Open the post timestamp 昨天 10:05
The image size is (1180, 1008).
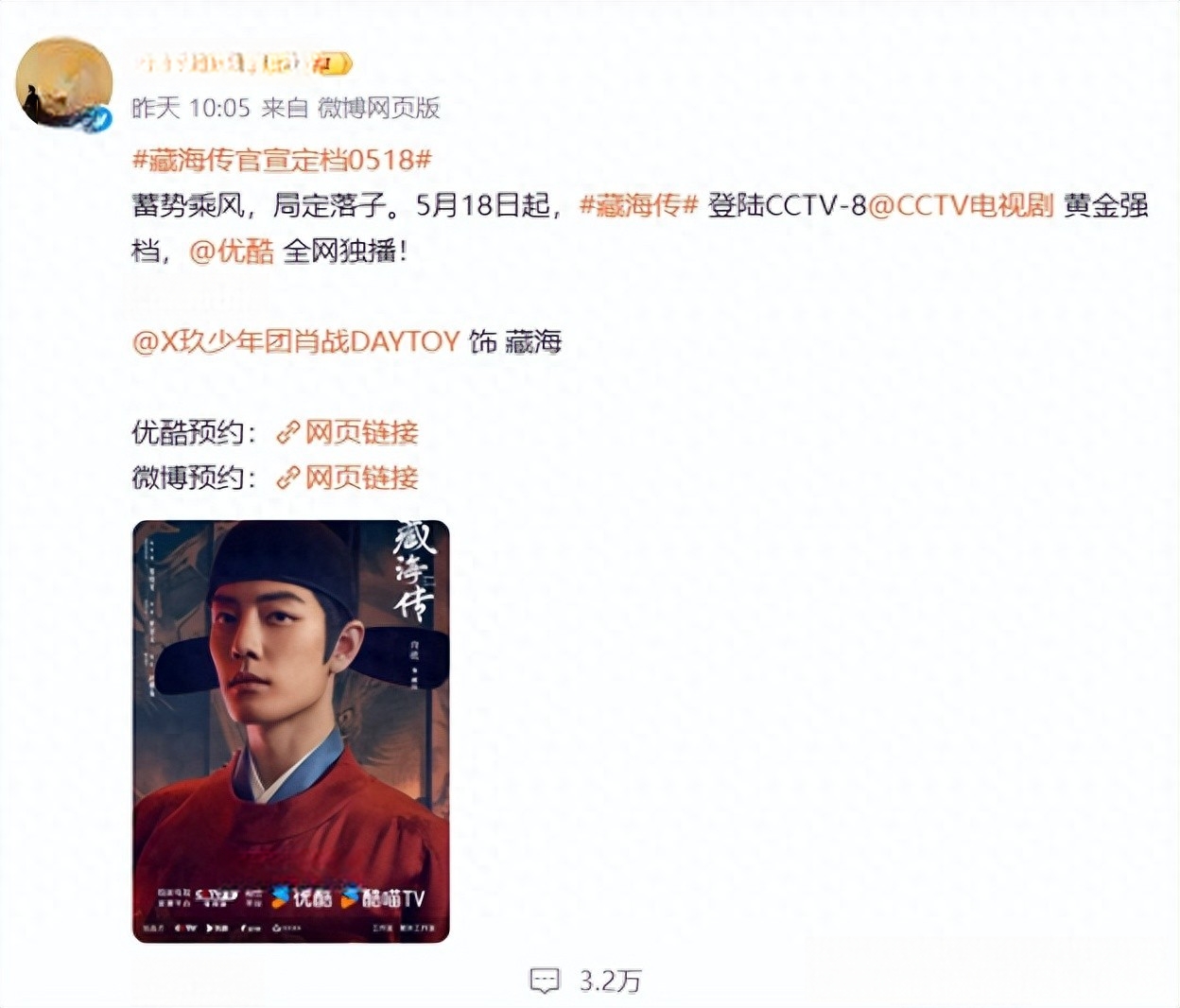coord(191,108)
